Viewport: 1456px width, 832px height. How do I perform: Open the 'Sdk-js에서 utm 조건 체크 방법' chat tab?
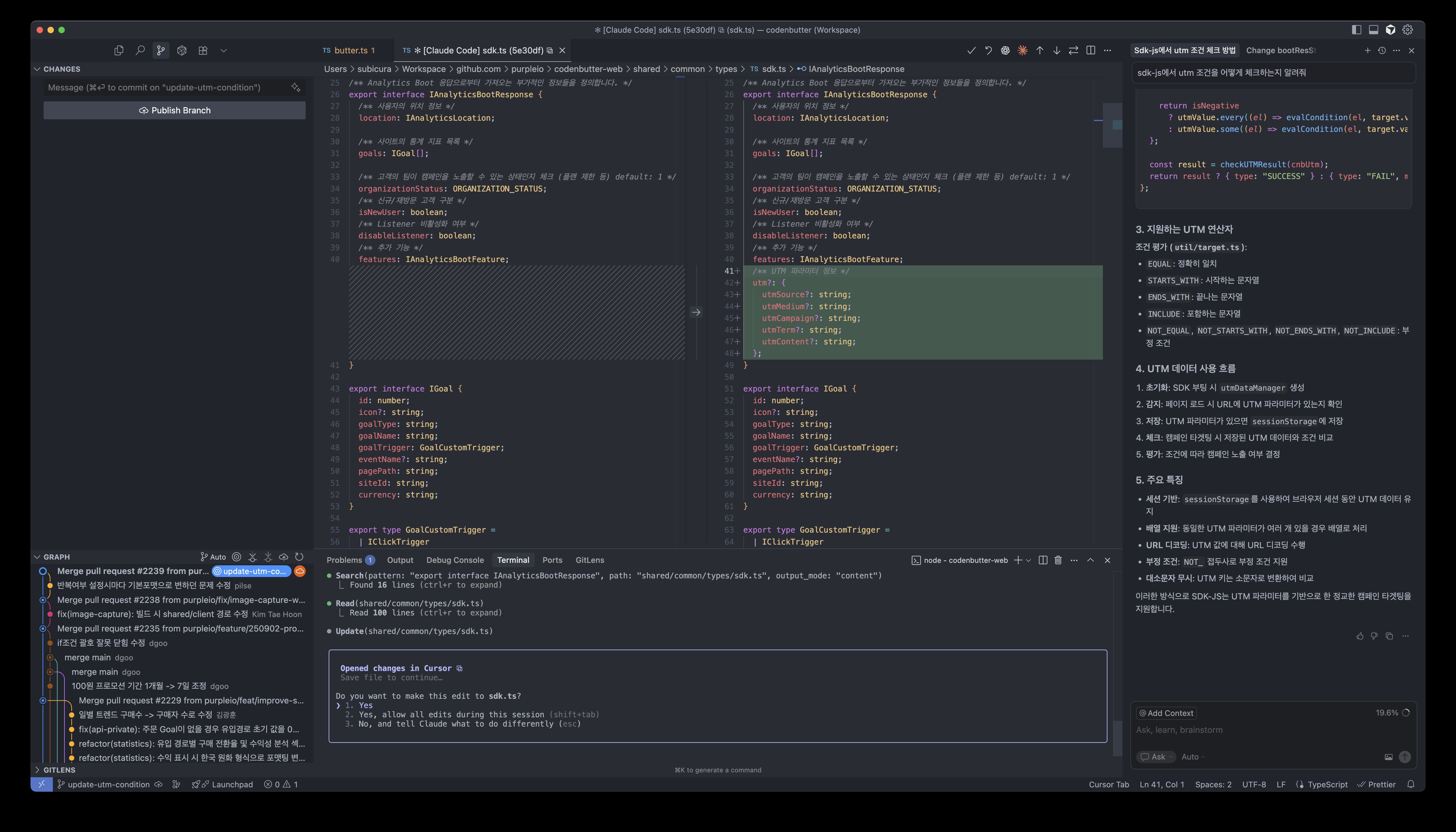(1185, 50)
